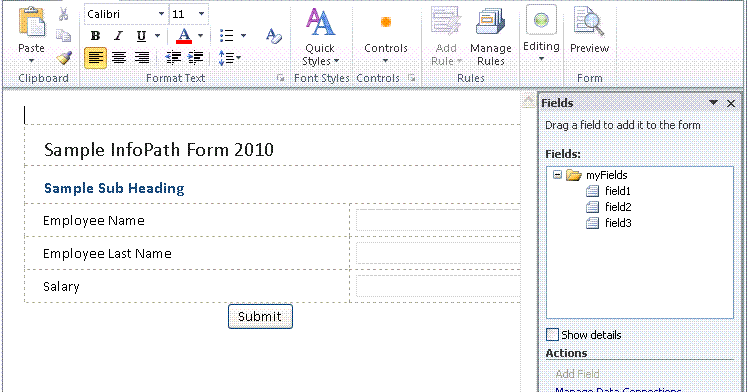The image size is (747, 392).
Task: Click the Employee Name label
Action: click(94, 221)
